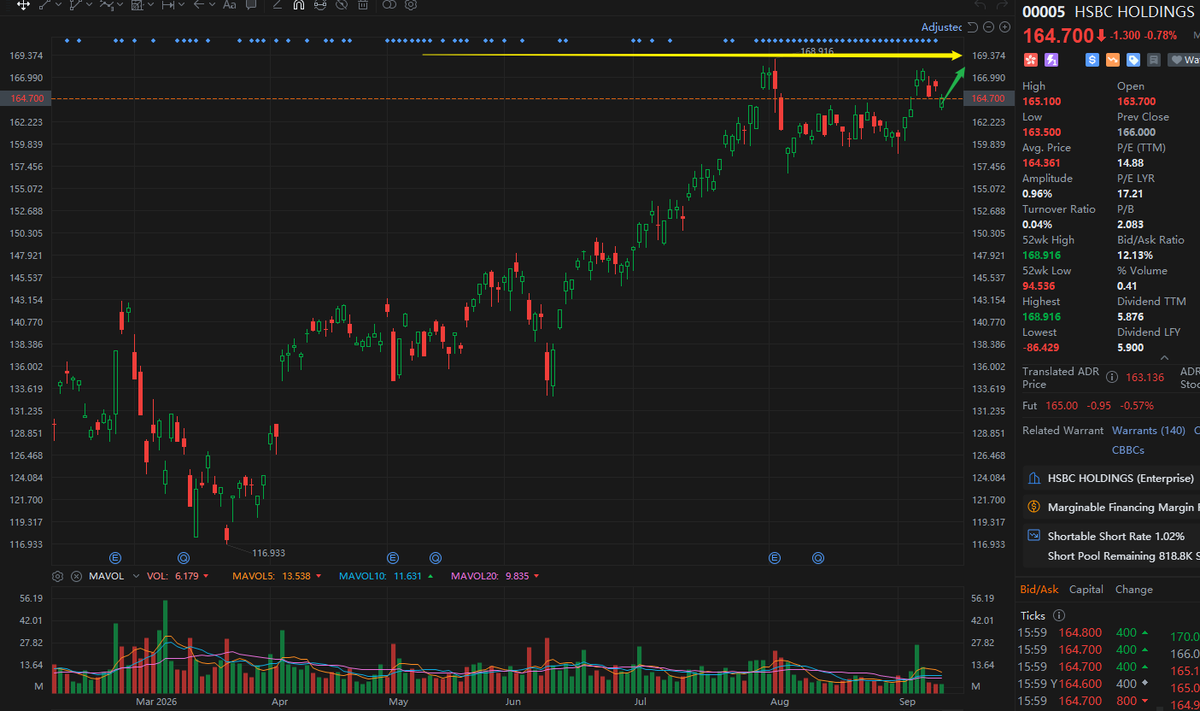The image size is (1200, 711).
Task: Switch to the Capital tab
Action: pyautogui.click(x=1086, y=589)
